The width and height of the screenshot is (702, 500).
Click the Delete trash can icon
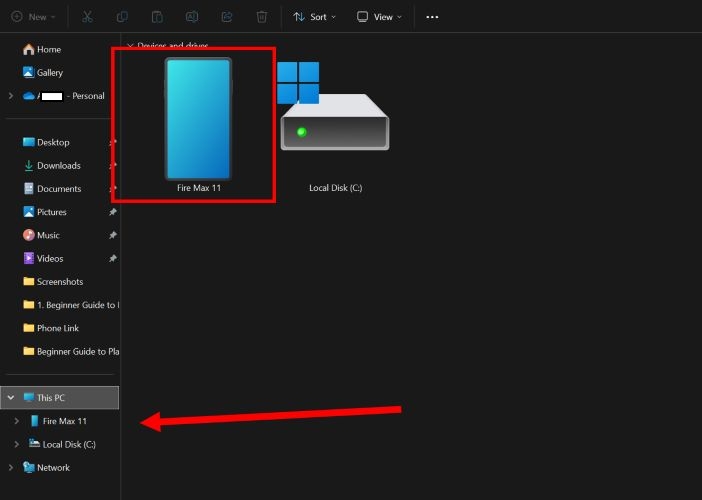click(261, 17)
